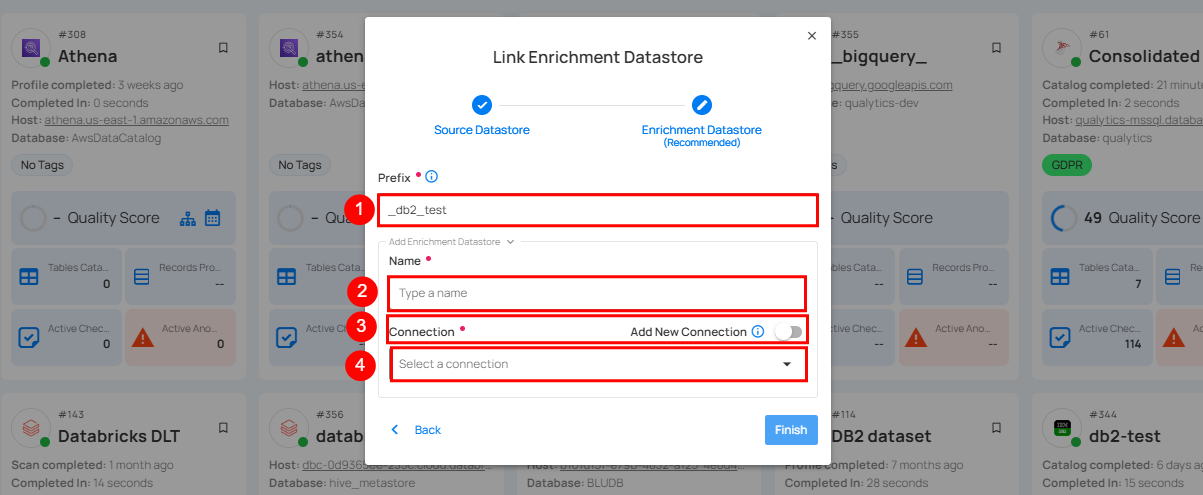Image resolution: width=1203 pixels, height=495 pixels.
Task: Bookmark the Databricks DLT card
Action: point(223,428)
